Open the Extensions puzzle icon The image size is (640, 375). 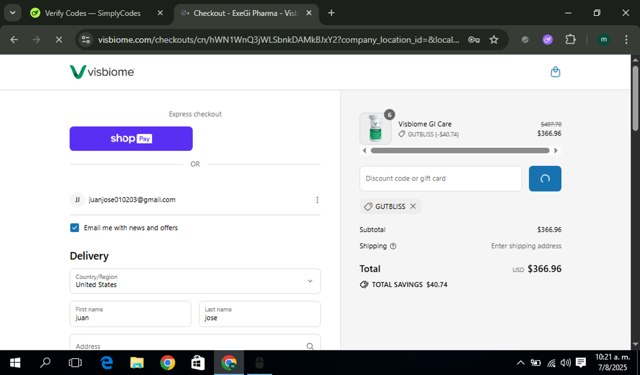pyautogui.click(x=570, y=40)
